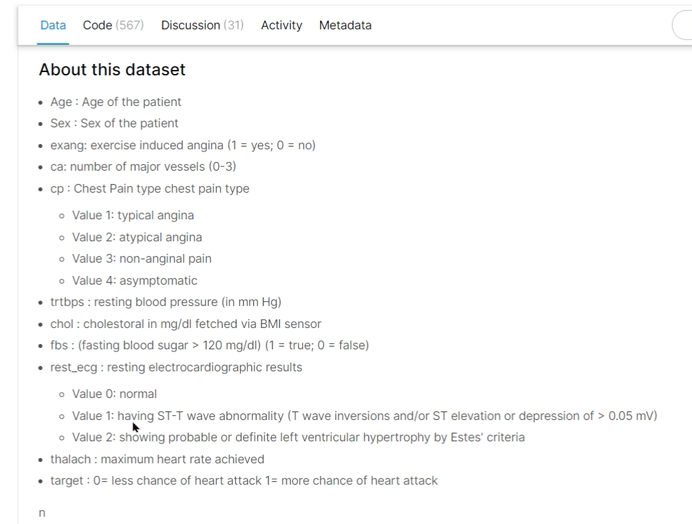
Task: Switch to the Code (567) tab
Action: point(112,25)
